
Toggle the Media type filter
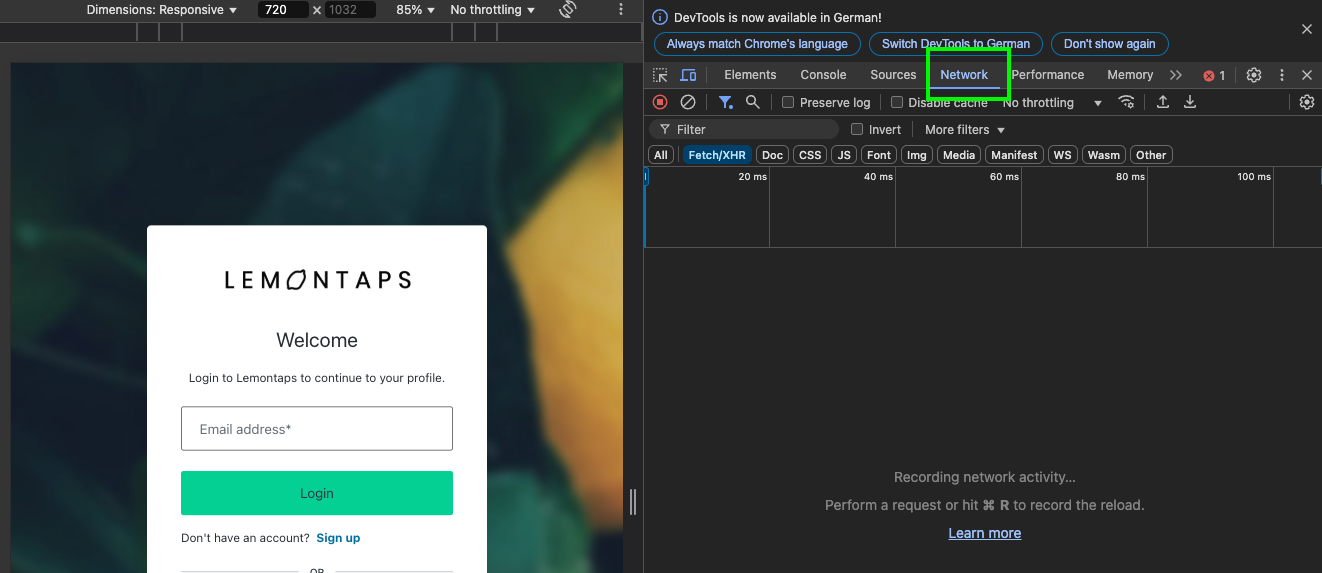[x=959, y=155]
